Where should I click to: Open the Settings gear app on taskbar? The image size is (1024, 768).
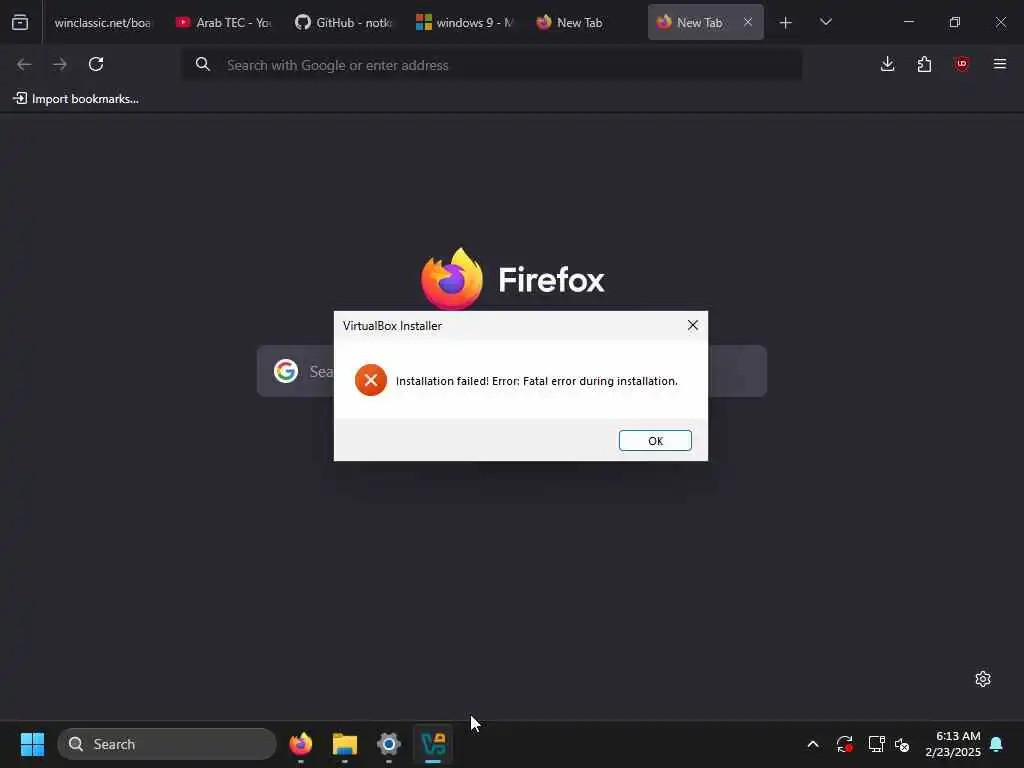click(x=389, y=744)
